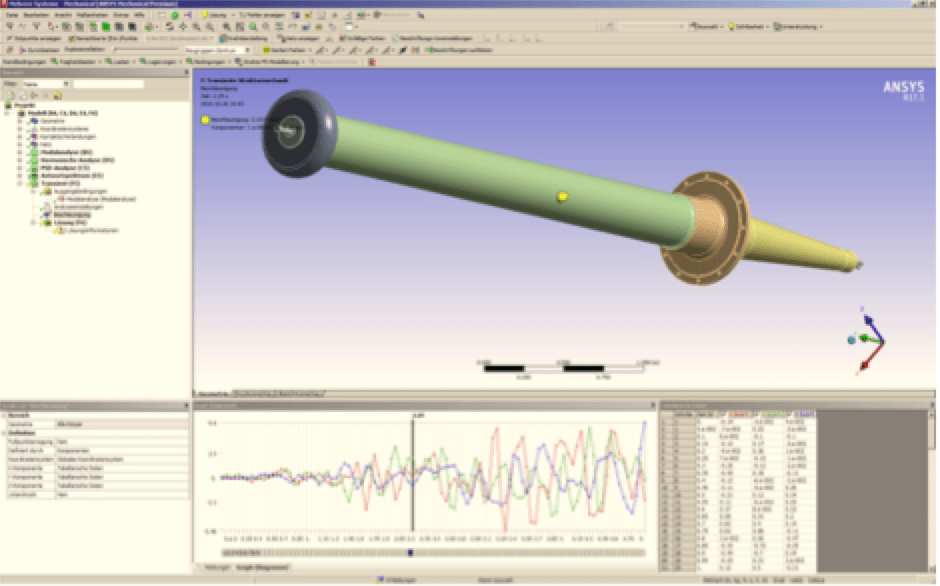This screenshot has width=940, height=586.
Task: Open the Hilfe menu
Action: pyautogui.click(x=139, y=14)
